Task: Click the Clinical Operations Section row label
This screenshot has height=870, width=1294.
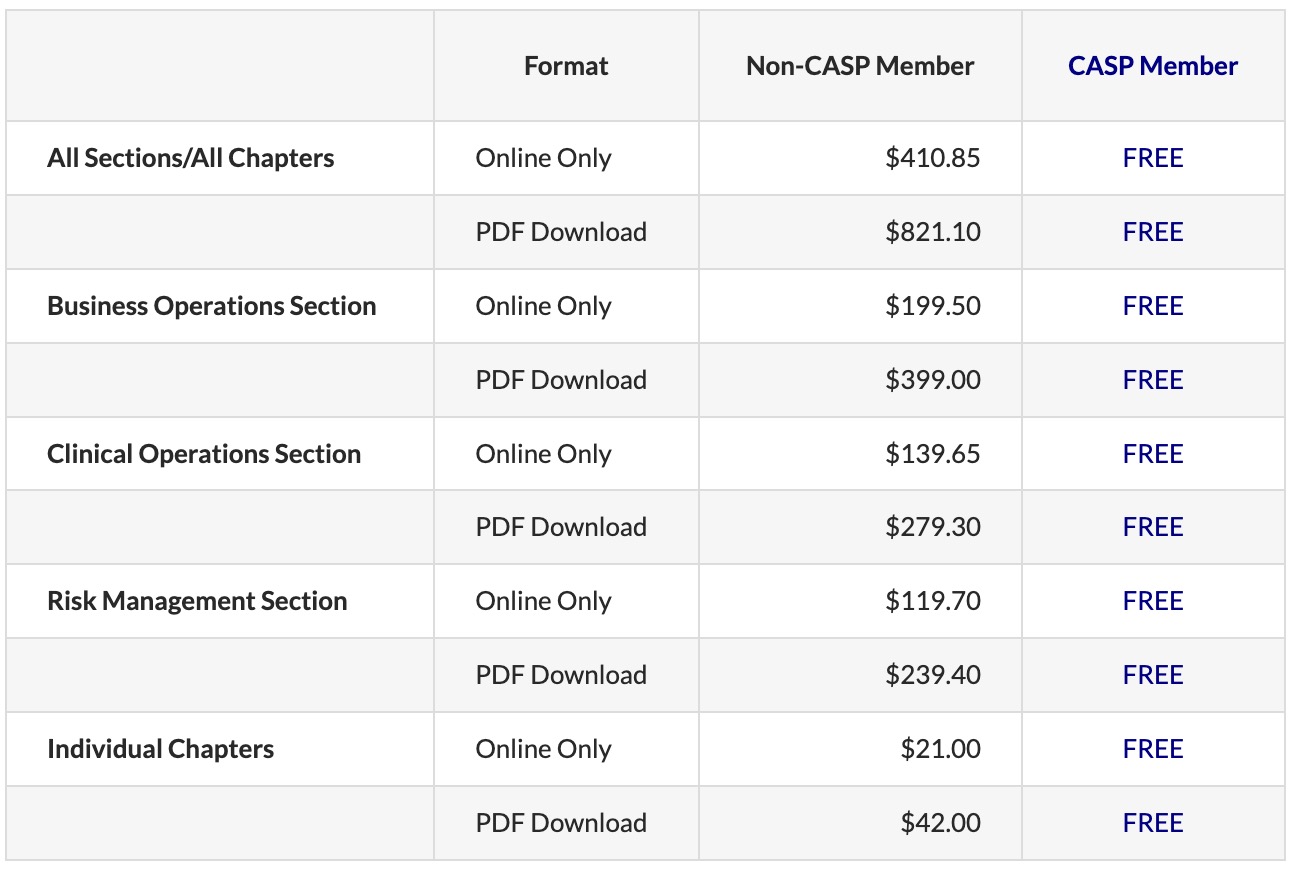Action: tap(204, 454)
